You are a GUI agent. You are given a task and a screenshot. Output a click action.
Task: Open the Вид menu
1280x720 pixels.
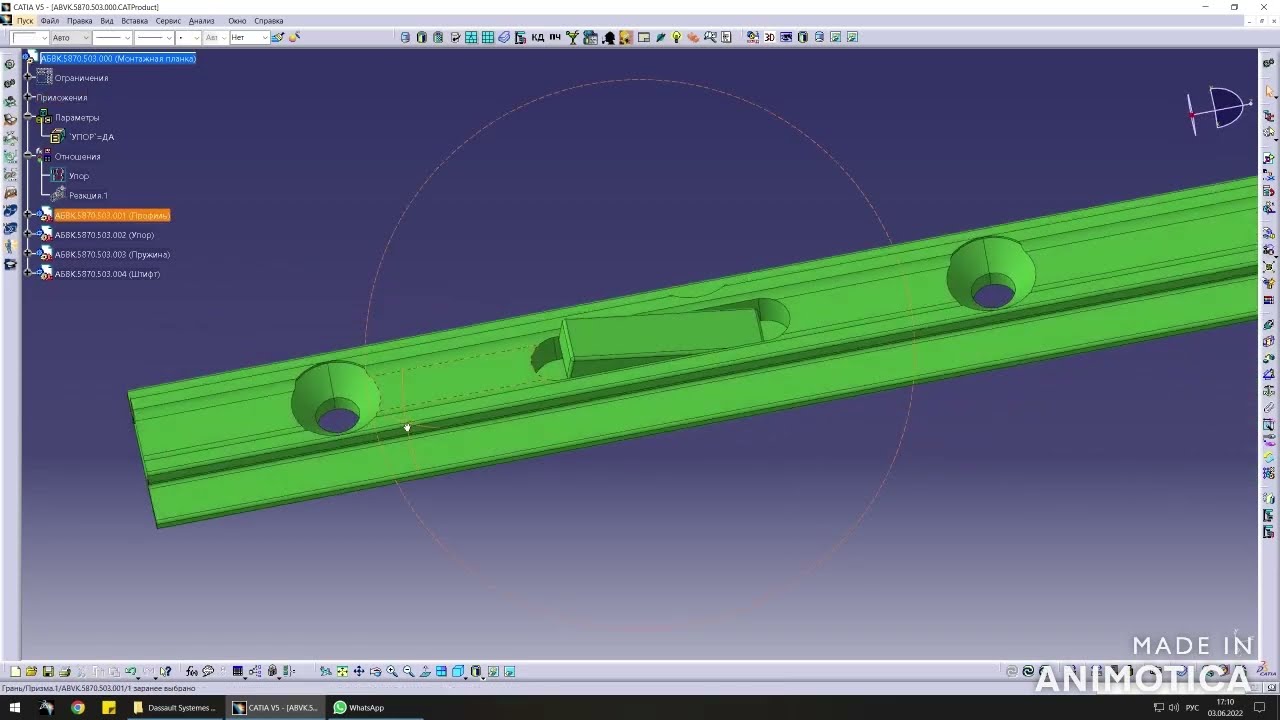(107, 20)
